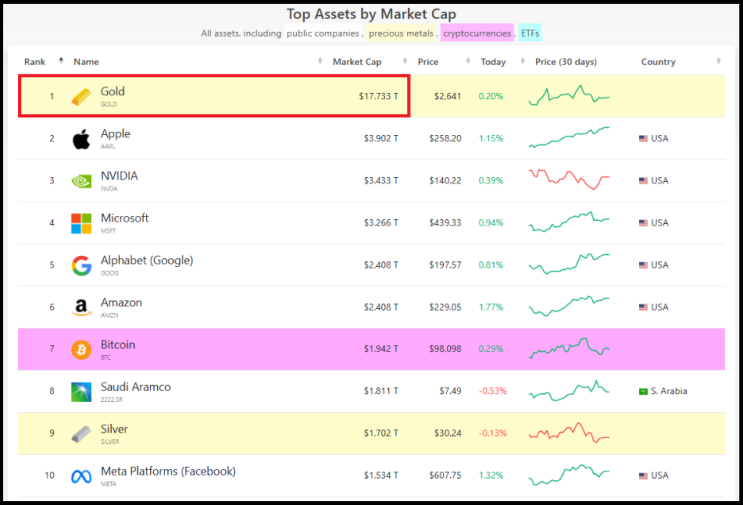
Task: Select the ETFs filter tag
Action: (530, 33)
